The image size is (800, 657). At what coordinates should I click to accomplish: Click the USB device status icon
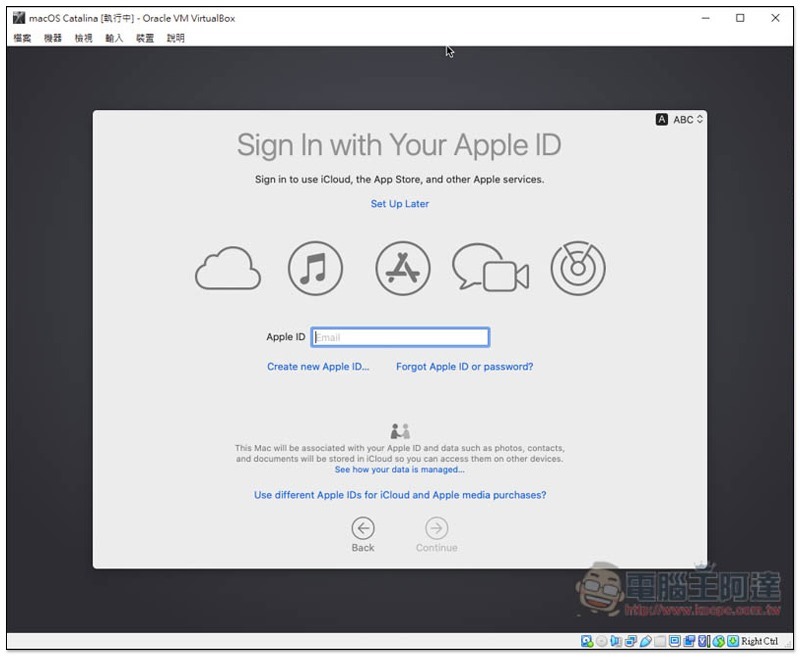[645, 641]
